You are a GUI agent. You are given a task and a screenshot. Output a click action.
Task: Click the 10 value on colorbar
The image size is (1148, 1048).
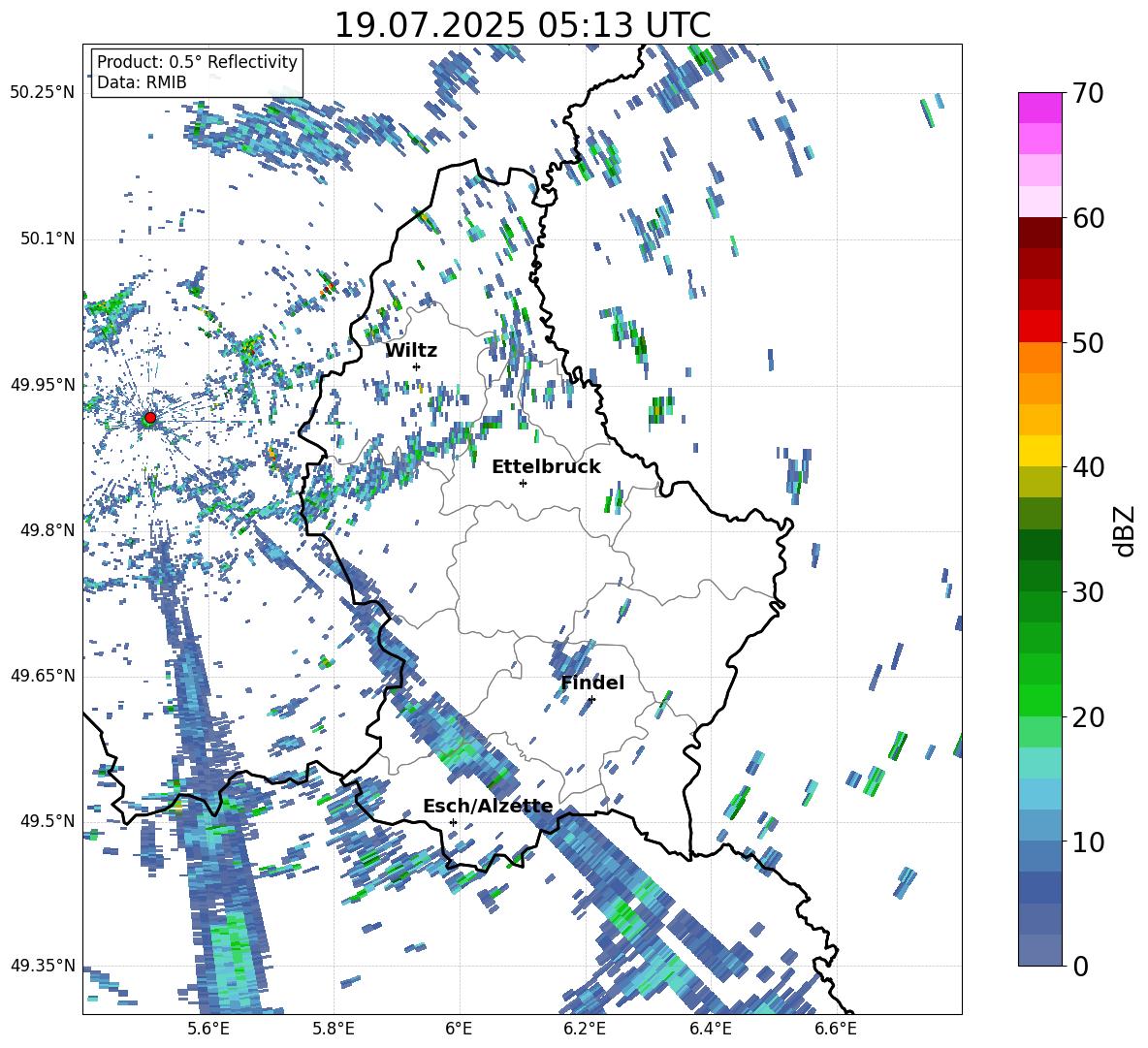point(1088,842)
